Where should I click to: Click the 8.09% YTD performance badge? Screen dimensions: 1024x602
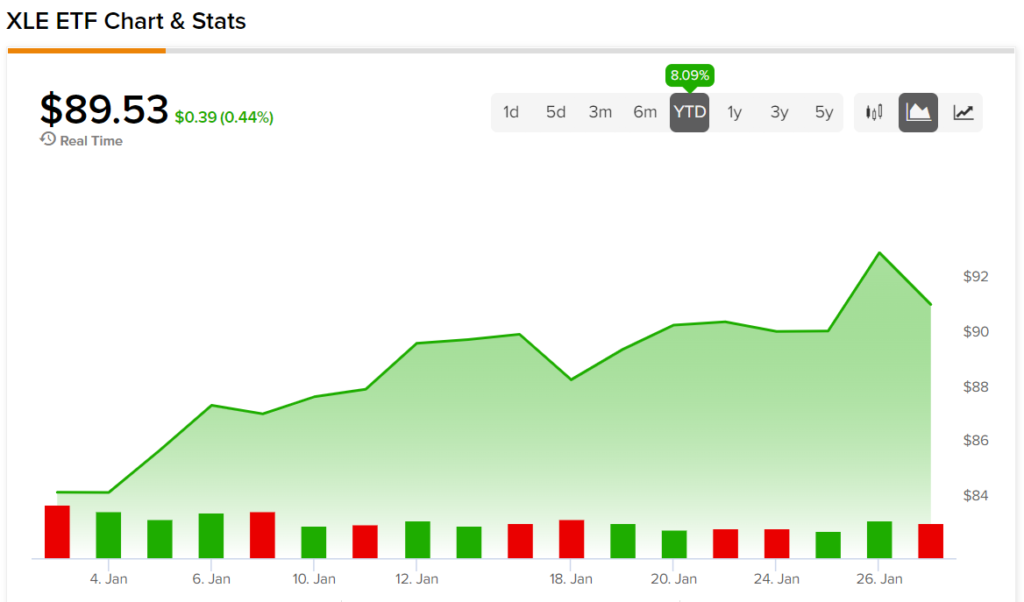tap(690, 75)
